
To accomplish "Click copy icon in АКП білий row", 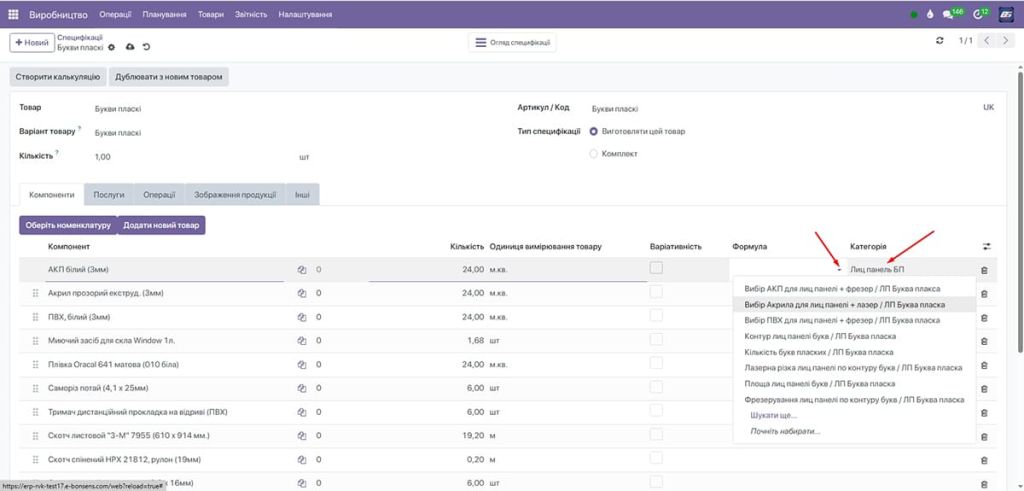I will point(302,269).
